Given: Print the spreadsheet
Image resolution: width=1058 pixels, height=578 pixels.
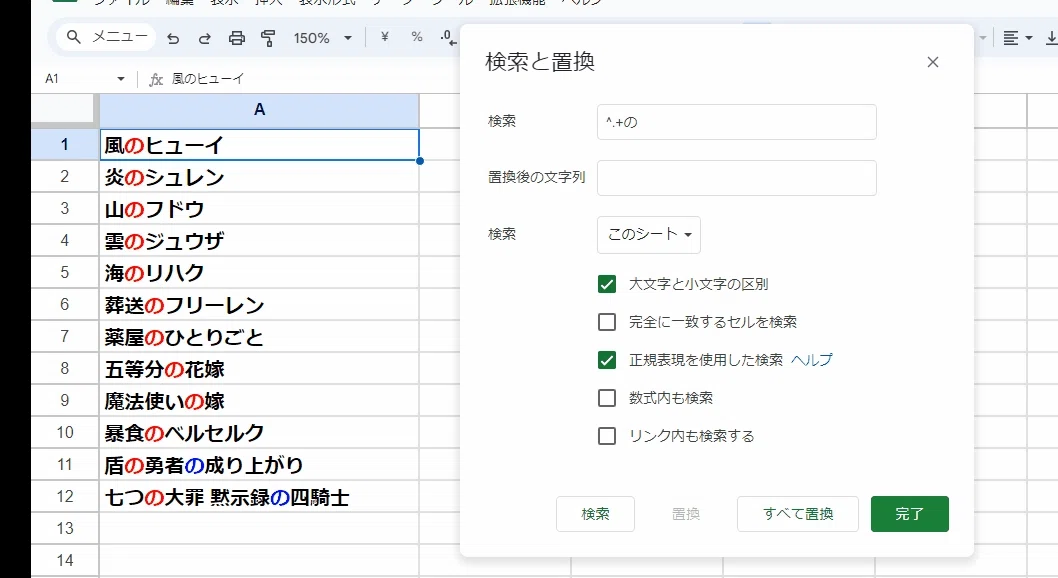Looking at the screenshot, I should [237, 38].
